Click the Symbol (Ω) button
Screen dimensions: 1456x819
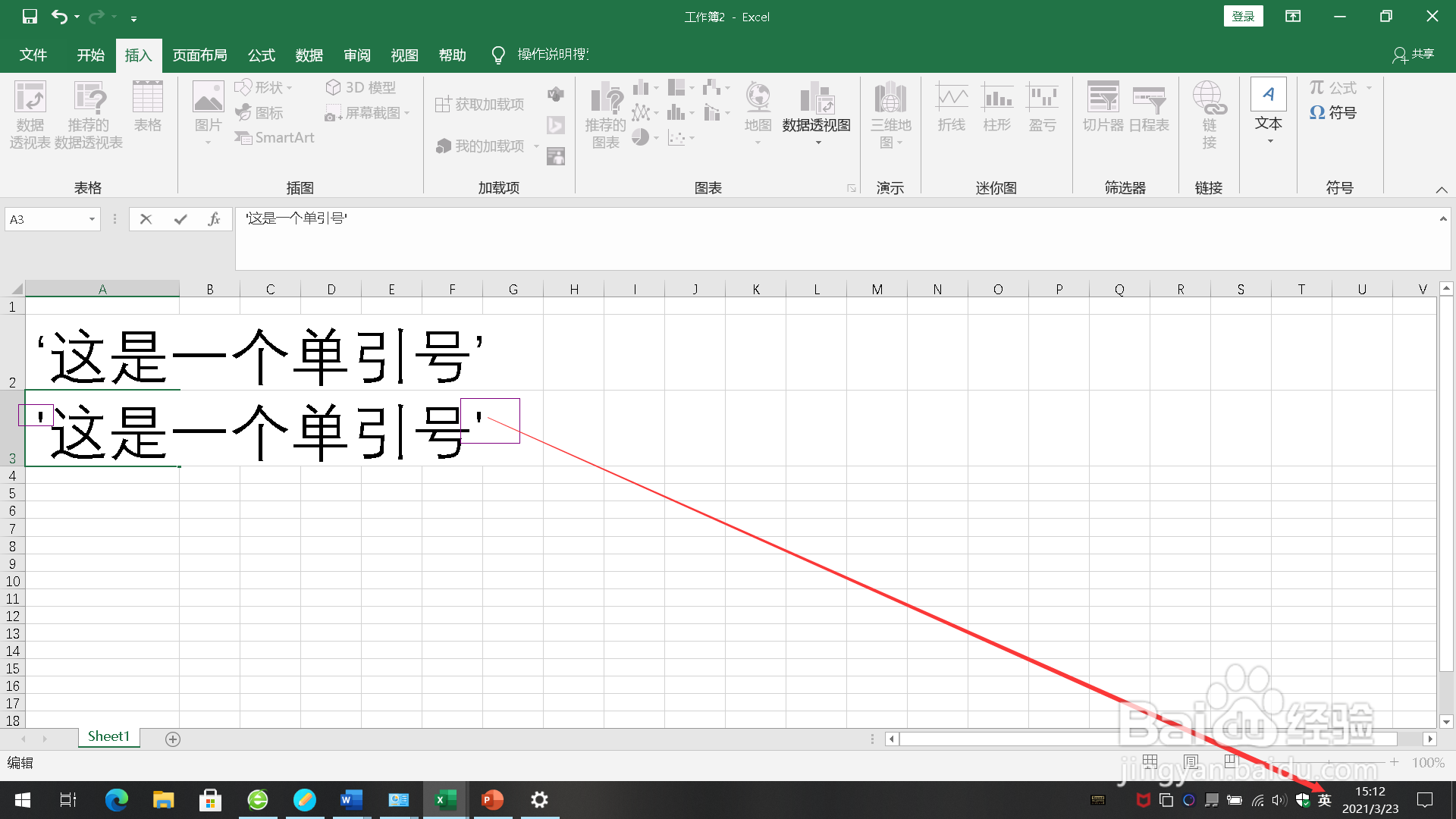pos(1332,113)
